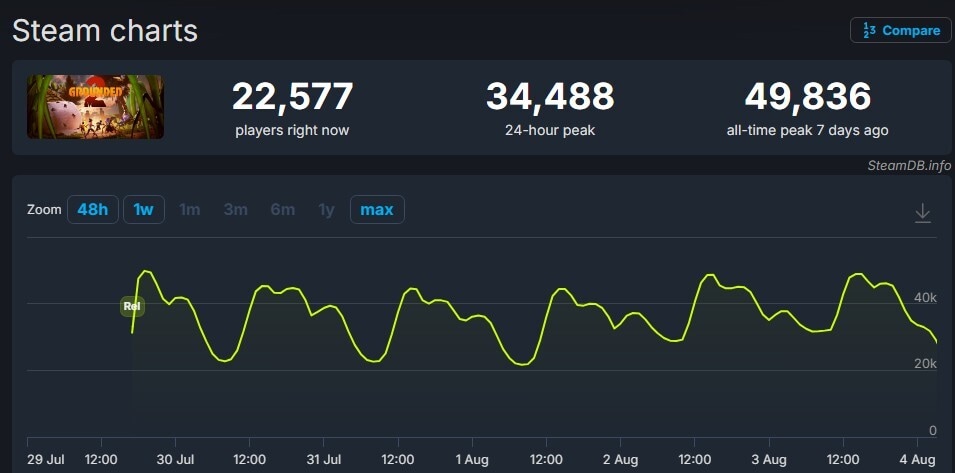Click the 4 Aug date label

(917, 459)
